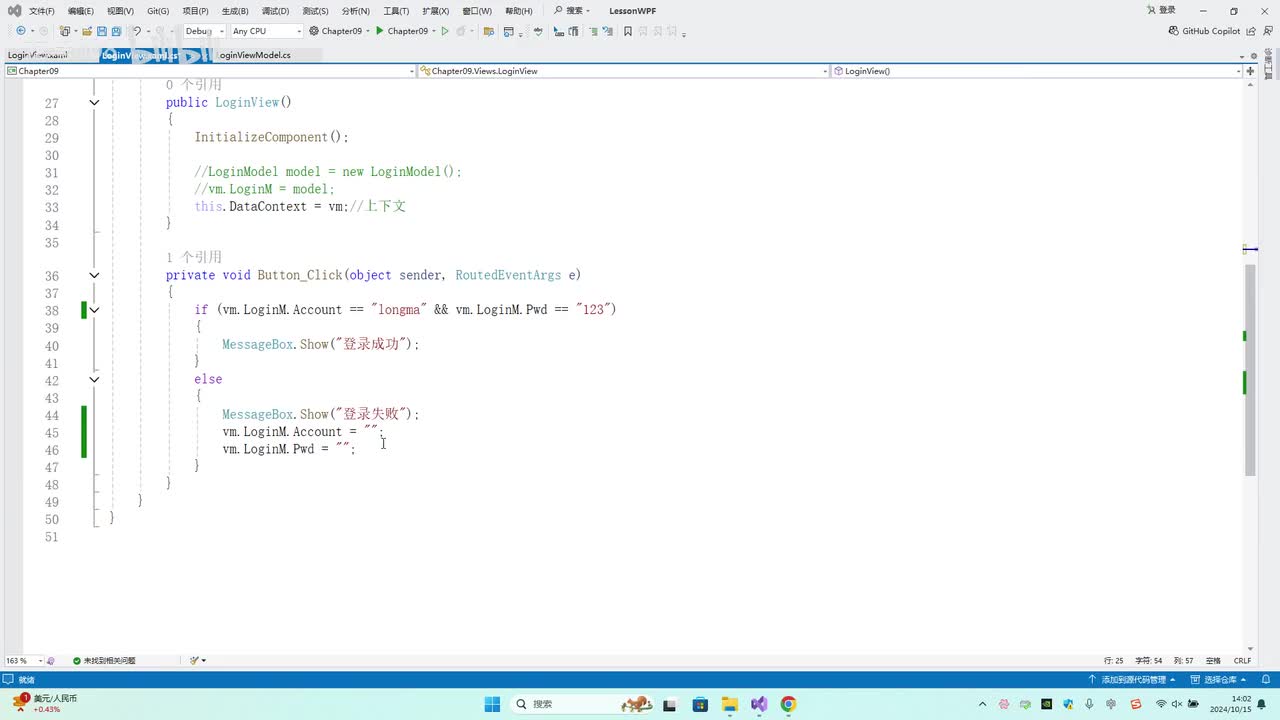
Task: Click the navigate backward arrow icon
Action: point(20,31)
